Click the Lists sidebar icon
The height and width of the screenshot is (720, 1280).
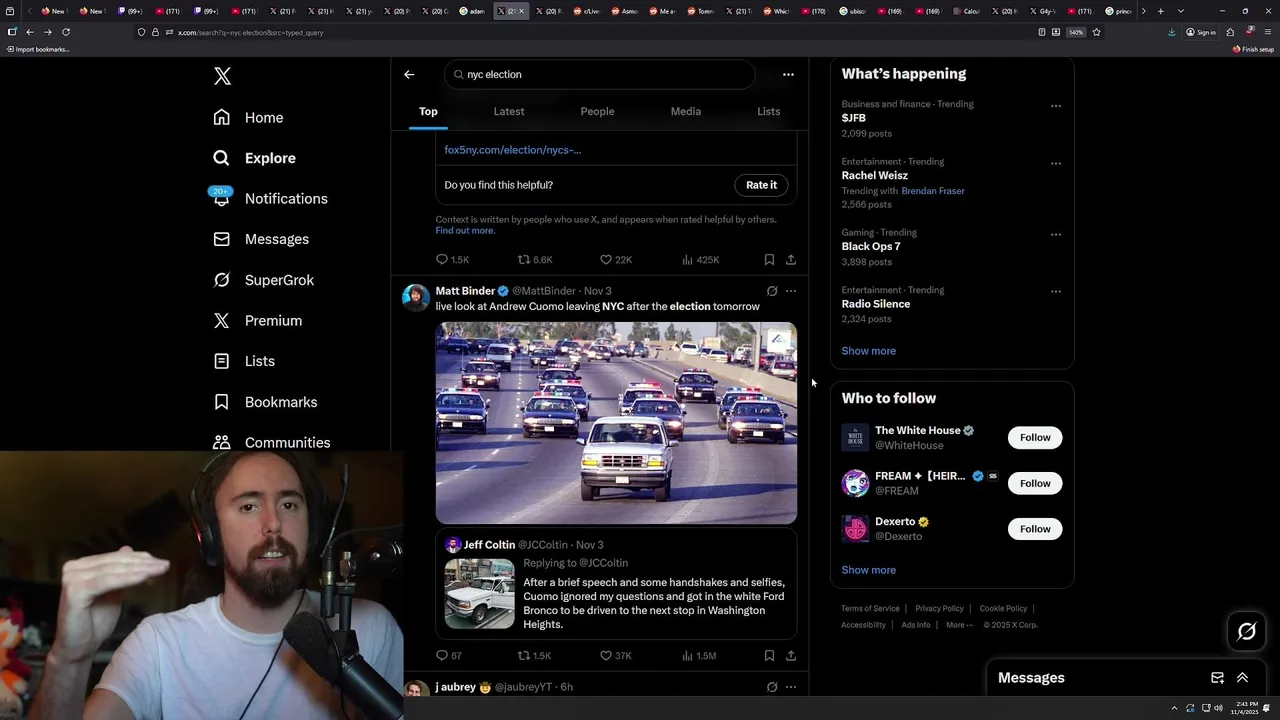point(222,361)
